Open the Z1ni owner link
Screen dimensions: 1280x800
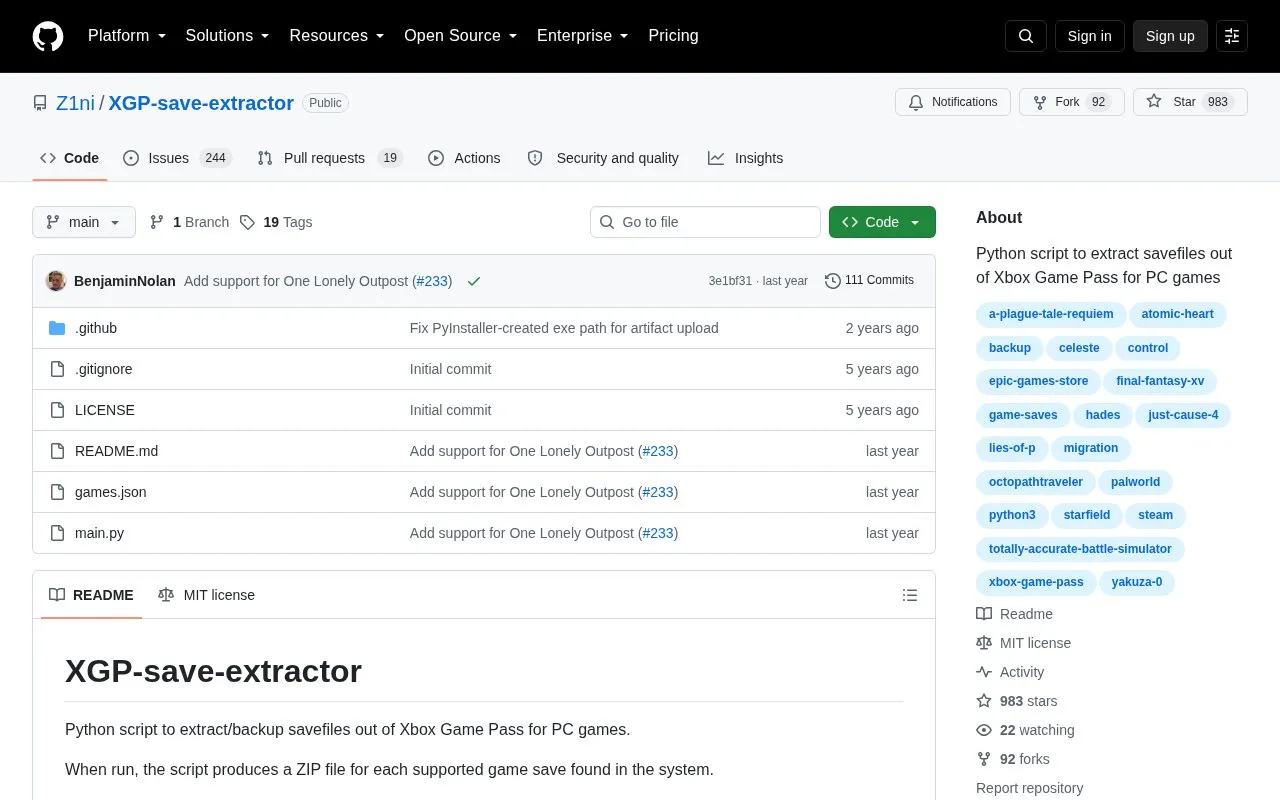point(75,103)
